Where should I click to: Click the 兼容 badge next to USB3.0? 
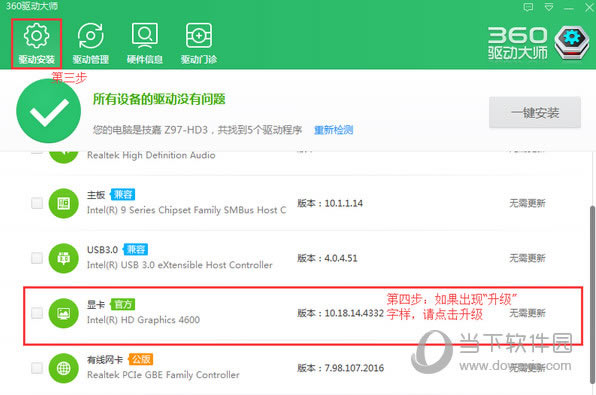[135, 249]
